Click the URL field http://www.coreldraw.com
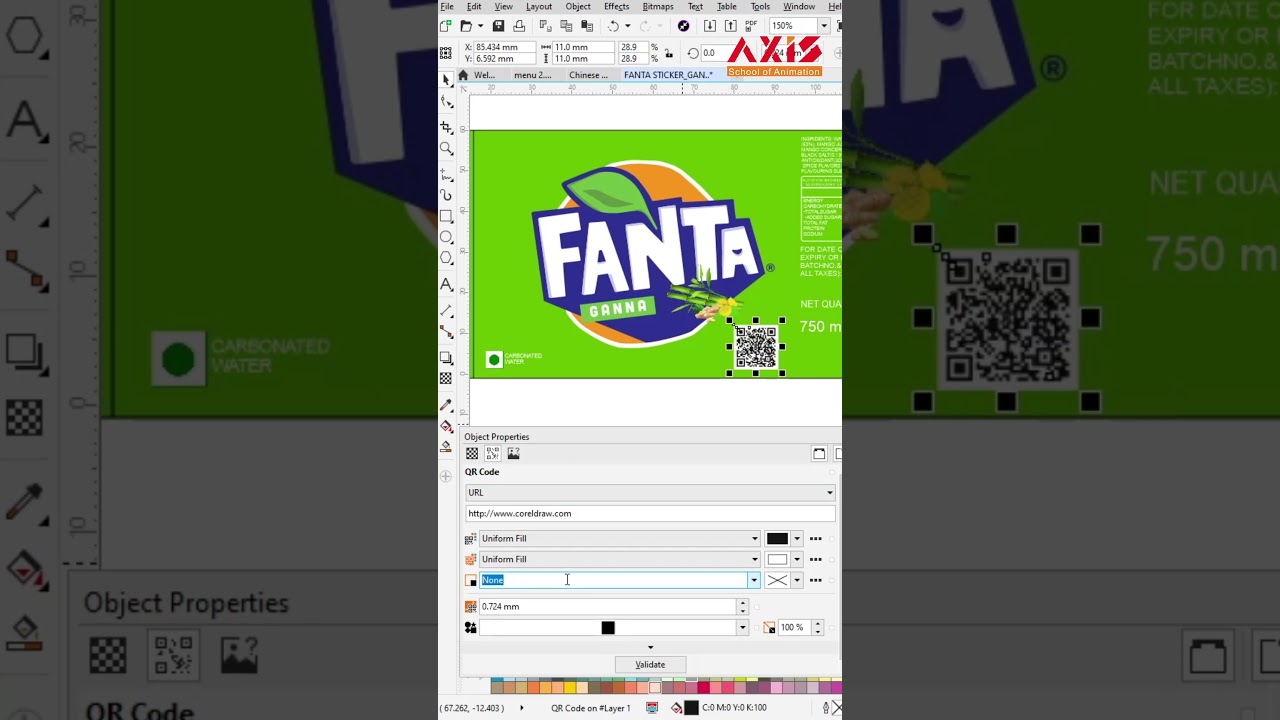 (x=650, y=513)
